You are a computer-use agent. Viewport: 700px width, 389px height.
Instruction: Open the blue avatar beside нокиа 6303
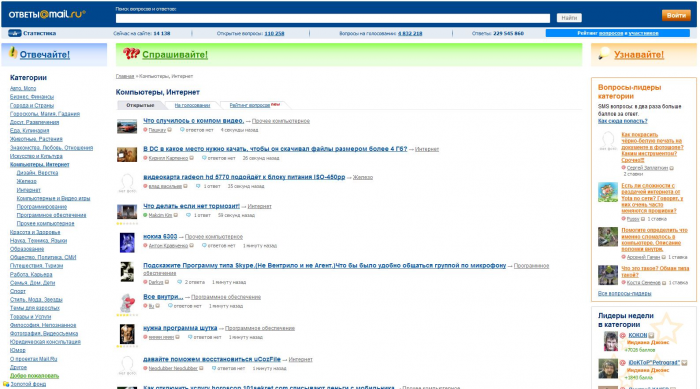(127, 243)
